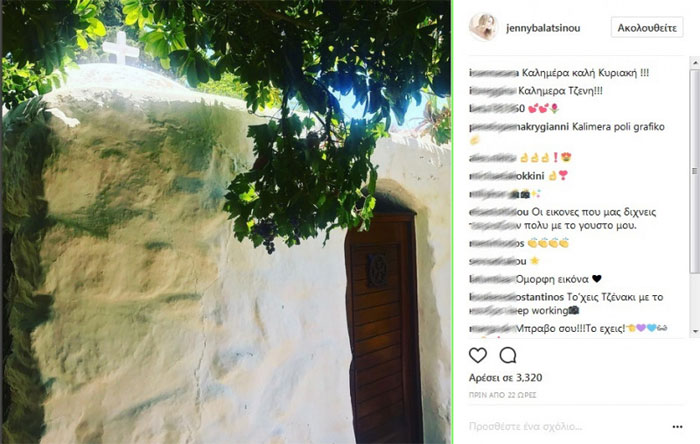Click the wooden door in the photo
The height and width of the screenshot is (444, 700).
pos(383,328)
